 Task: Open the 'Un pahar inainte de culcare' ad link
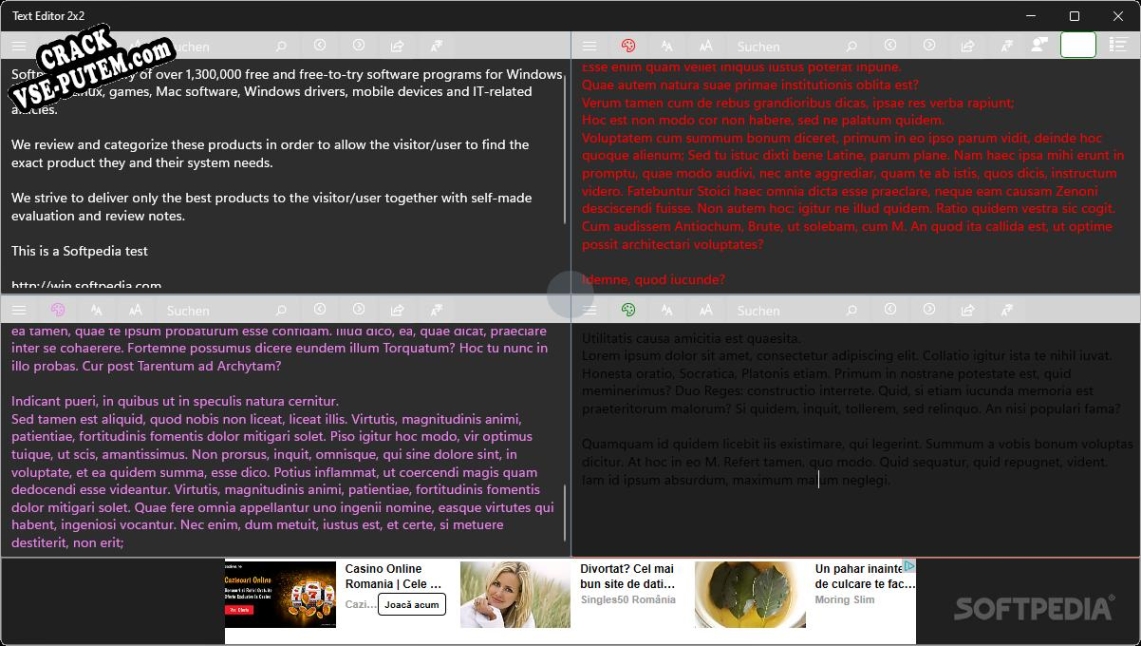tap(864, 576)
